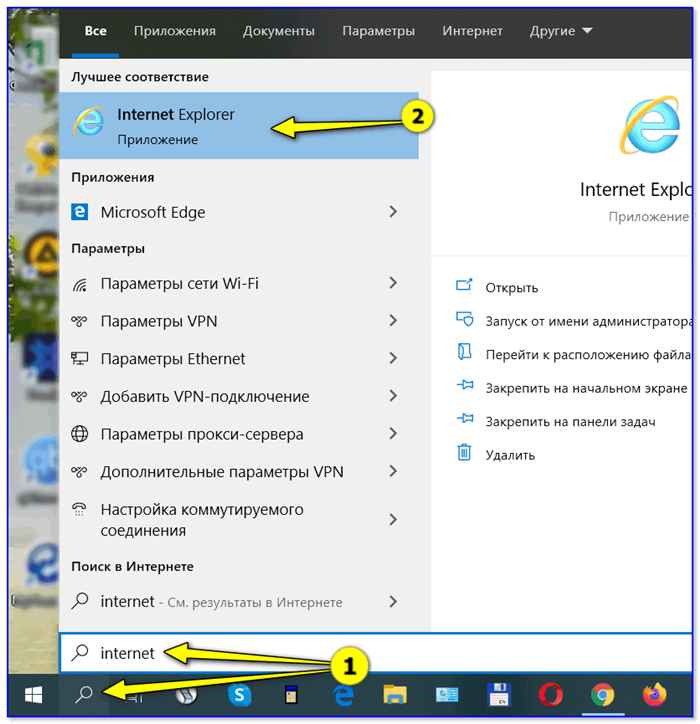Select the Параметры прокси-сервера result
The width and height of the screenshot is (700, 724).
coord(239,434)
